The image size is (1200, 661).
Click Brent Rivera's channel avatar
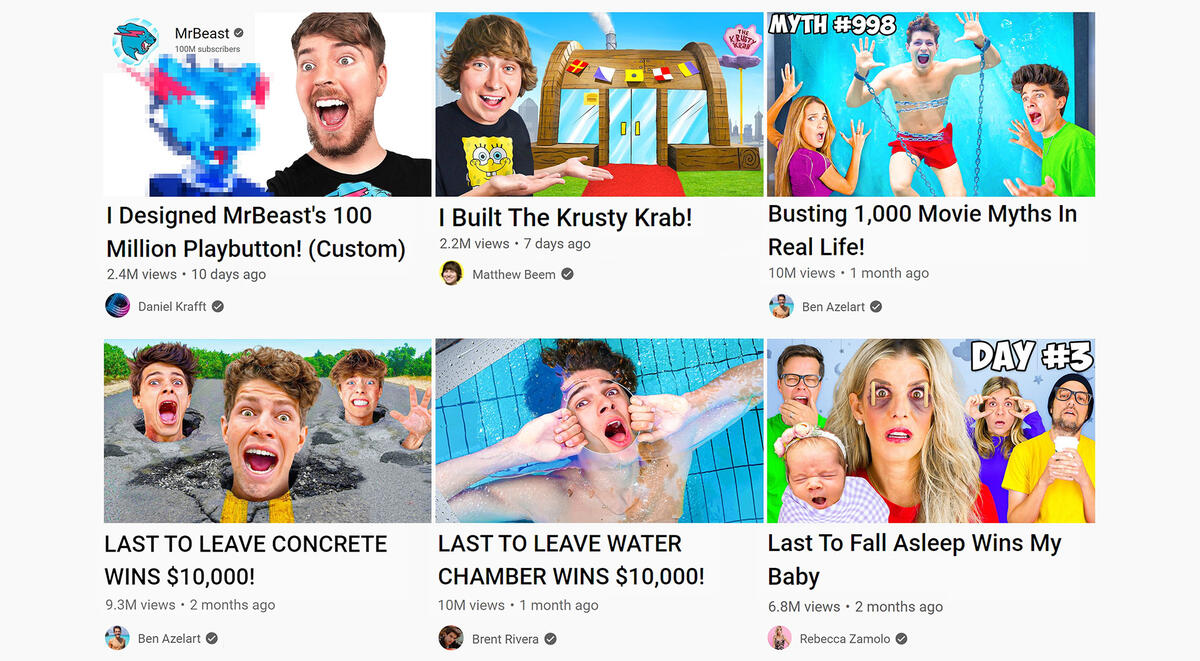tap(452, 638)
